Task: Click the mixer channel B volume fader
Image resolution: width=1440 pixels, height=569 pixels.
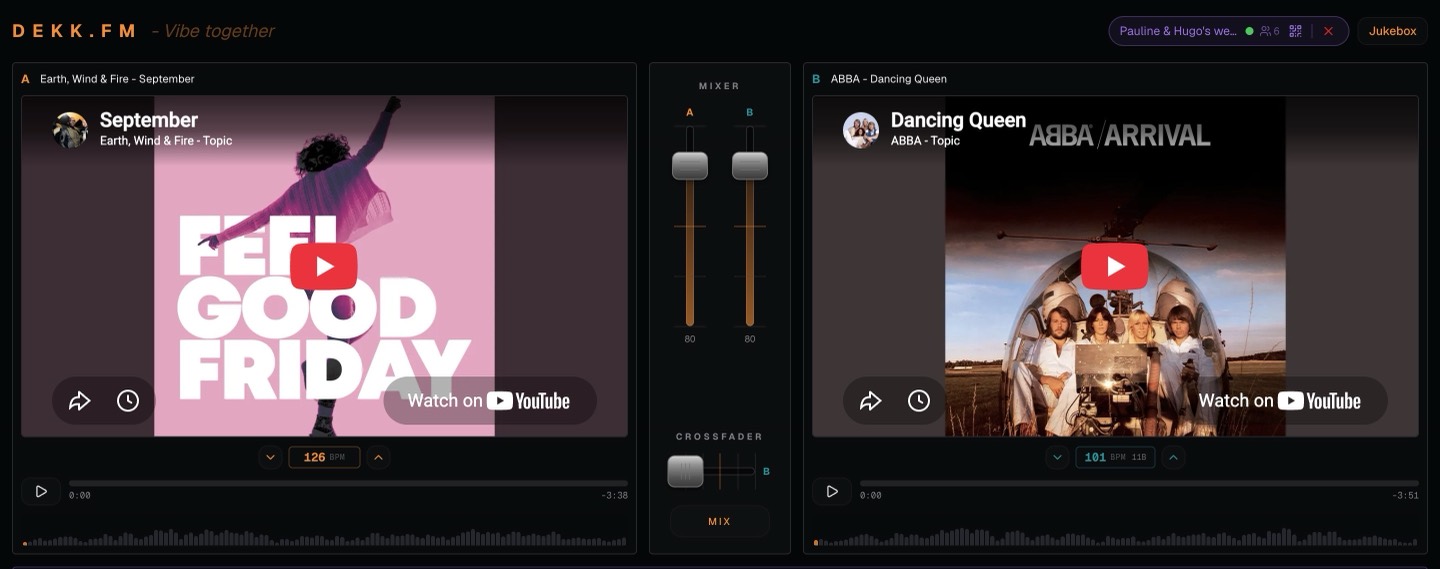Action: pos(750,166)
